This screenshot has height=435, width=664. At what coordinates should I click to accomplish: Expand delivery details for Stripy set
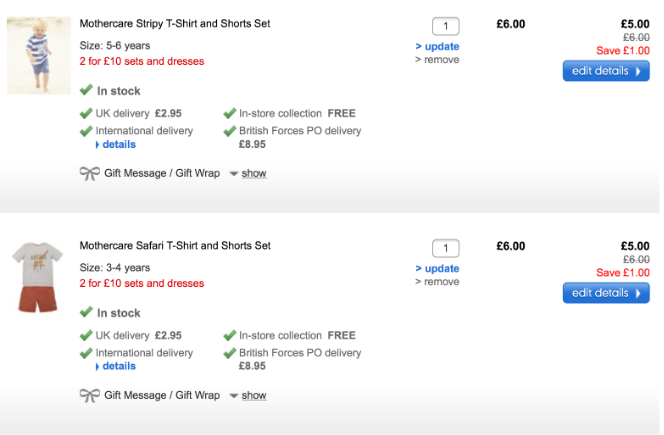pyautogui.click(x=118, y=145)
